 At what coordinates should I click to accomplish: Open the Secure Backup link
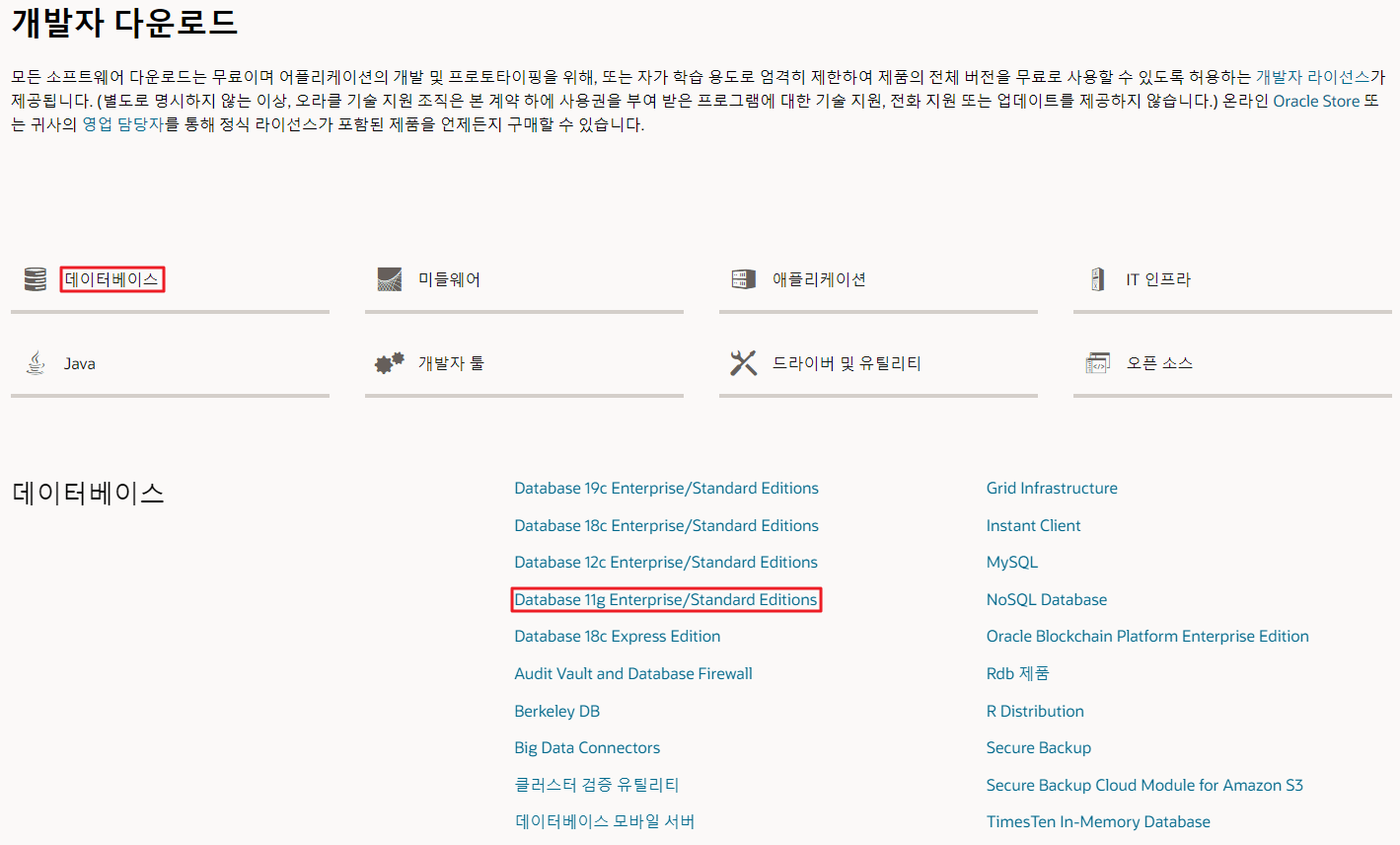point(1039,748)
